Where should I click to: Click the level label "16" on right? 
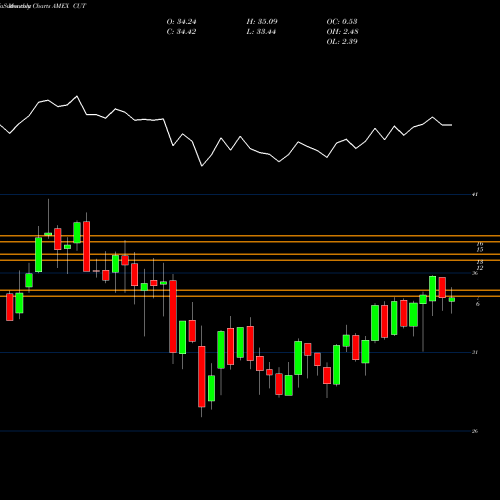[x=480, y=244]
